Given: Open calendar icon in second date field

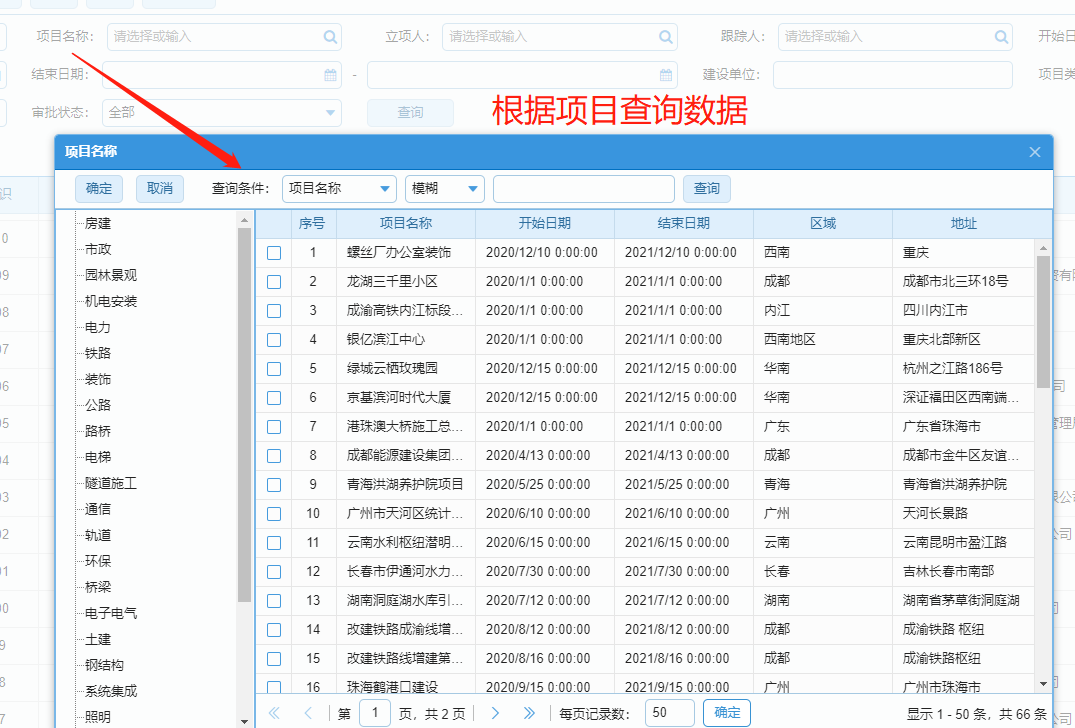Looking at the screenshot, I should [x=666, y=75].
